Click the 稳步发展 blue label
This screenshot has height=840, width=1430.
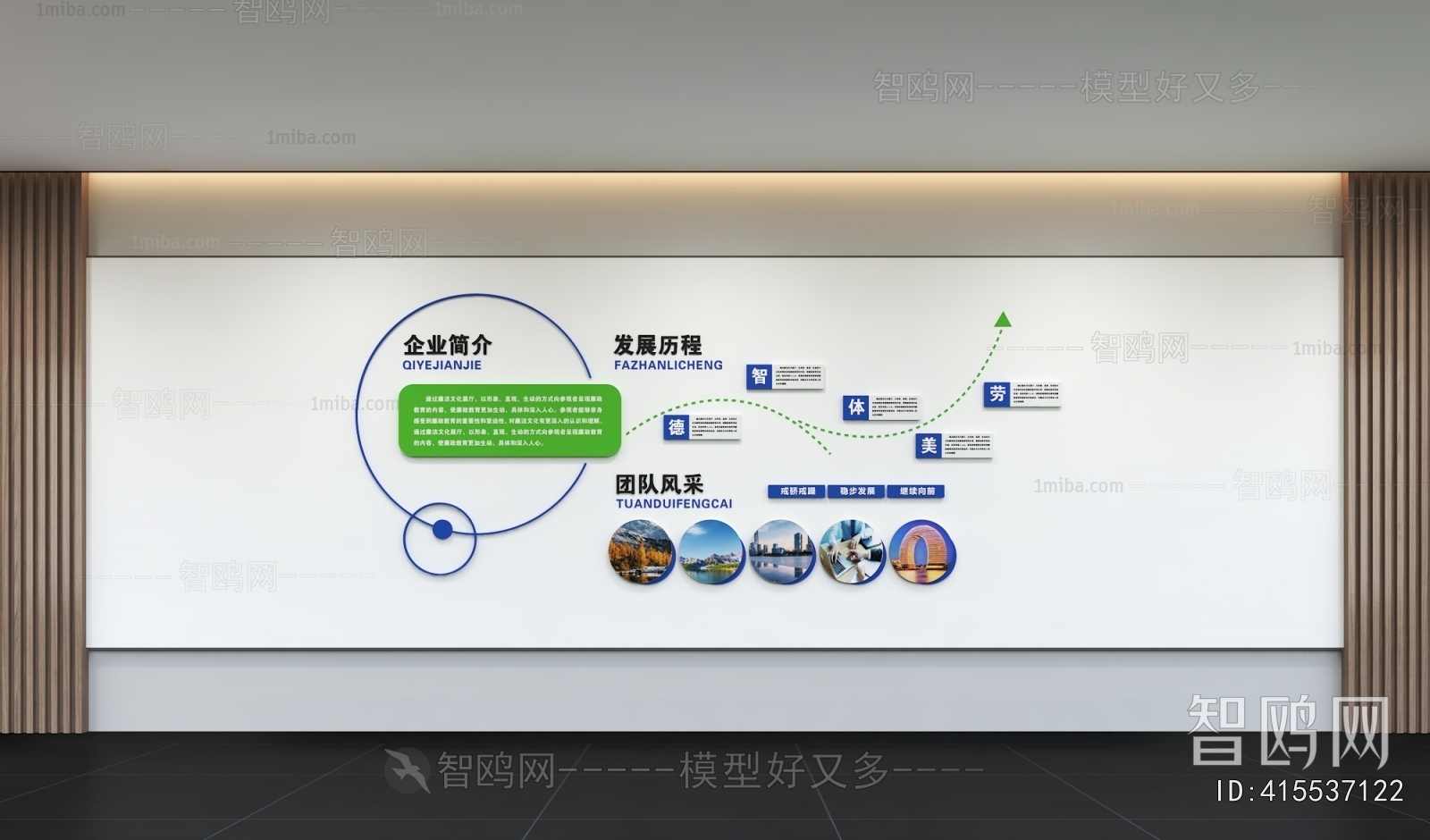(857, 491)
